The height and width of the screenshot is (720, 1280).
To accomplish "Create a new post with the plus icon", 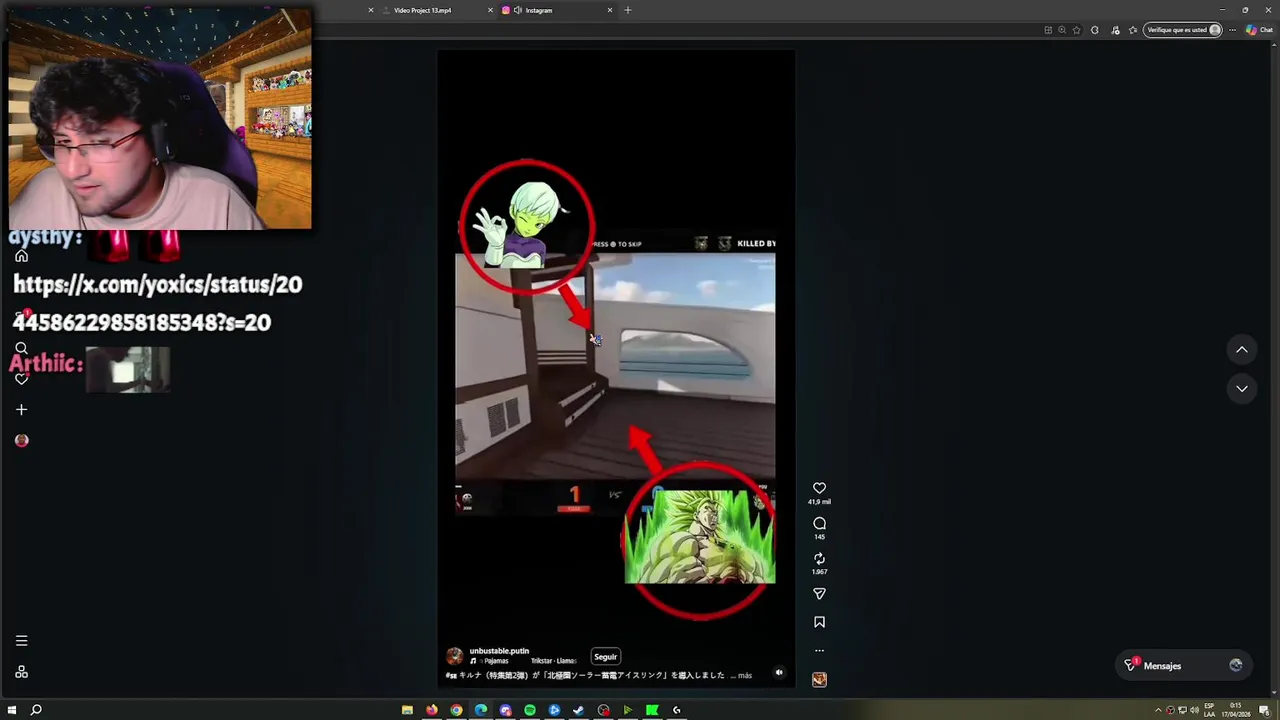I will coord(21,410).
